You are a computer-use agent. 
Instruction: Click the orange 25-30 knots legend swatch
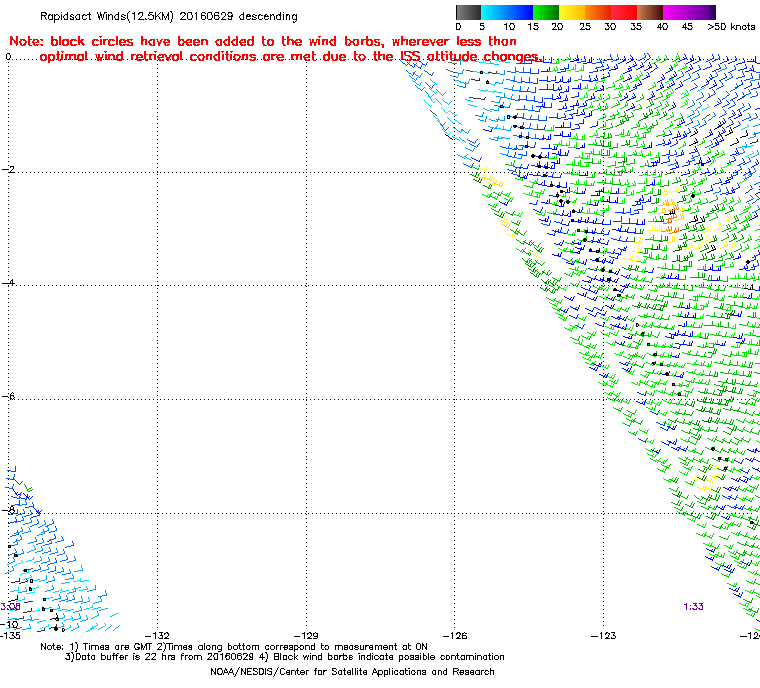pyautogui.click(x=598, y=12)
